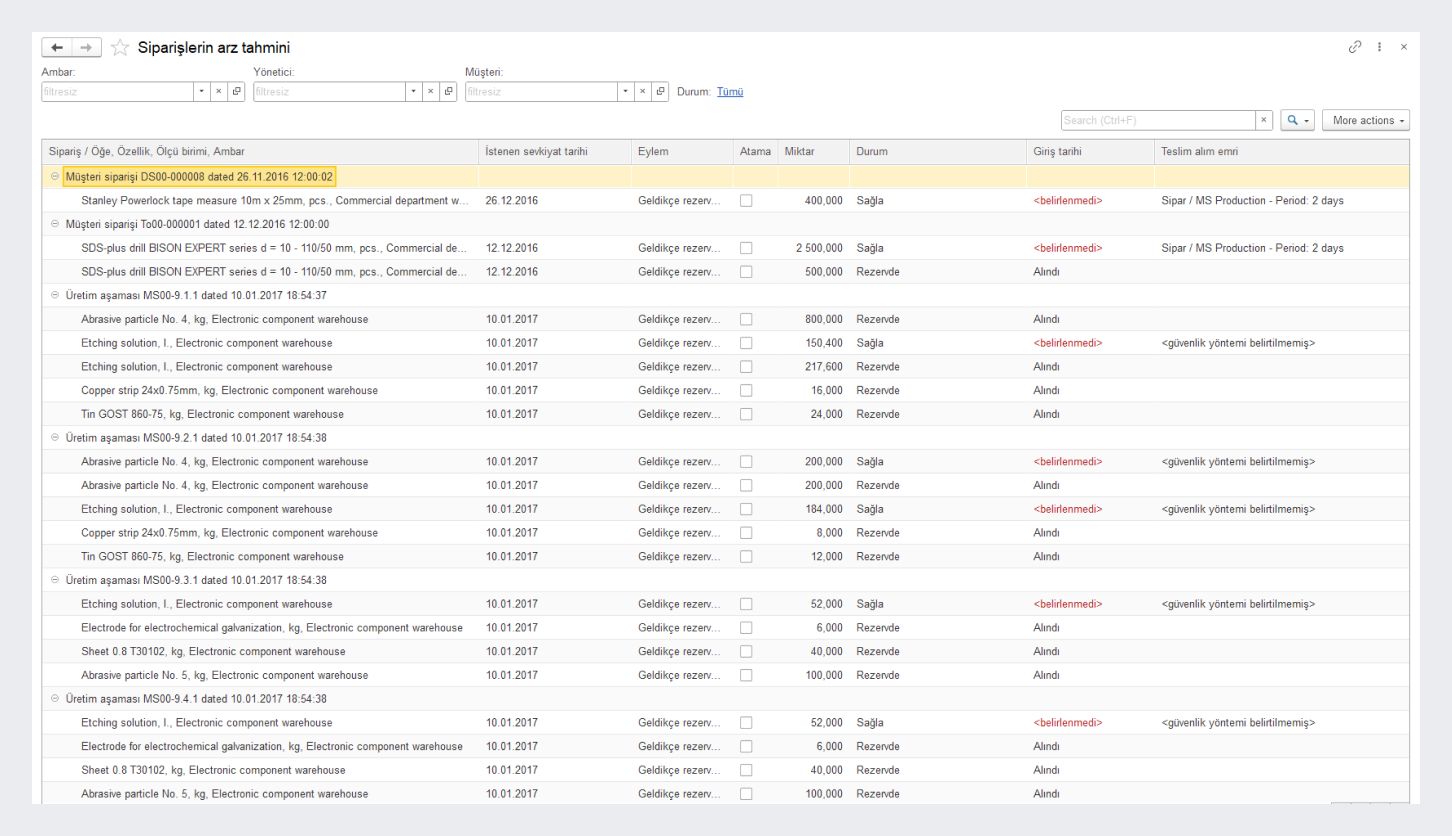Open the Yönetici selection form icon
Viewport: 1452px width, 836px height.
(x=449, y=92)
